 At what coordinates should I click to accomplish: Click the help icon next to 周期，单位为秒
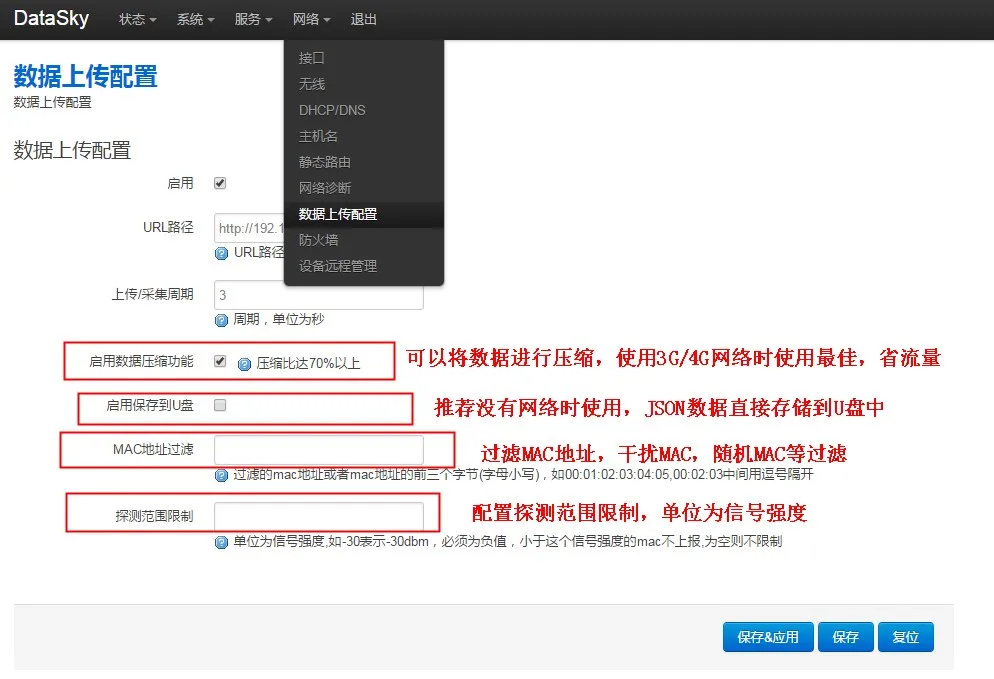coord(222,320)
